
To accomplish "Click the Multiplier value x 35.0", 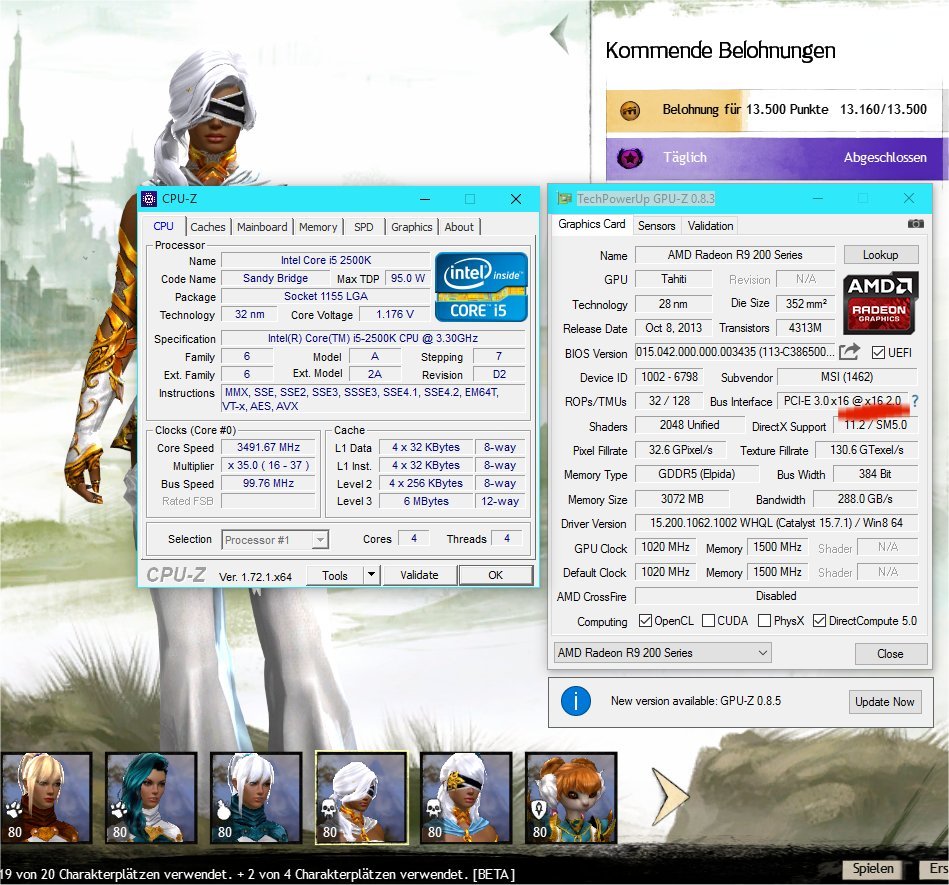I will point(268,466).
